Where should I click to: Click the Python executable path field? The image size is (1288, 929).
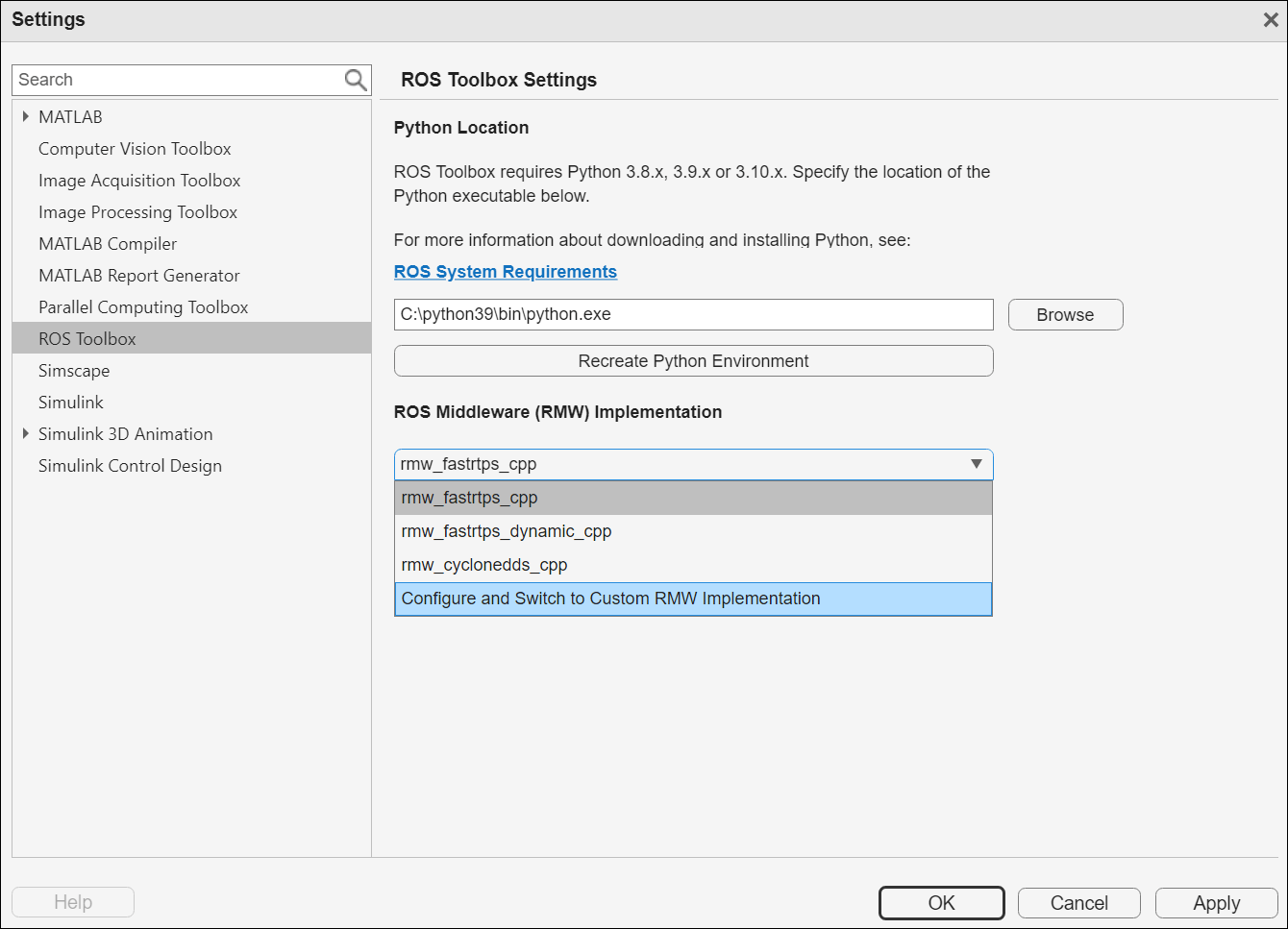693,314
